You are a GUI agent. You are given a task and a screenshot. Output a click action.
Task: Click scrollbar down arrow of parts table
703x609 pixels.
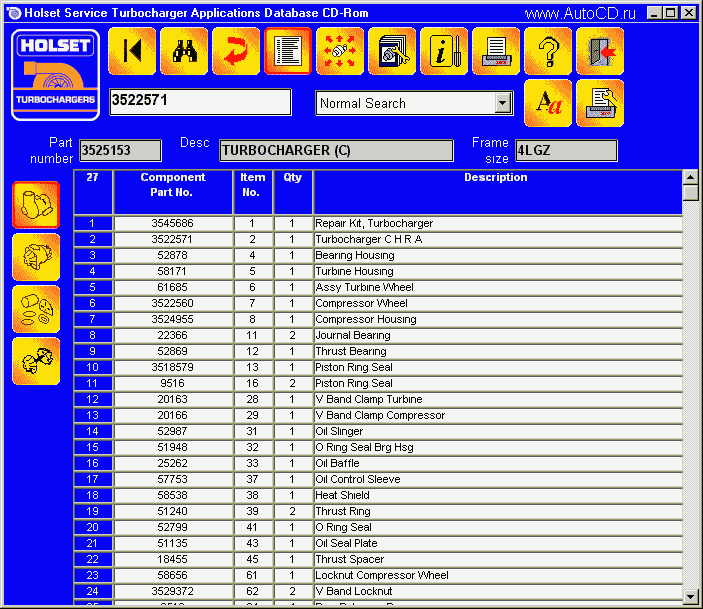691,597
